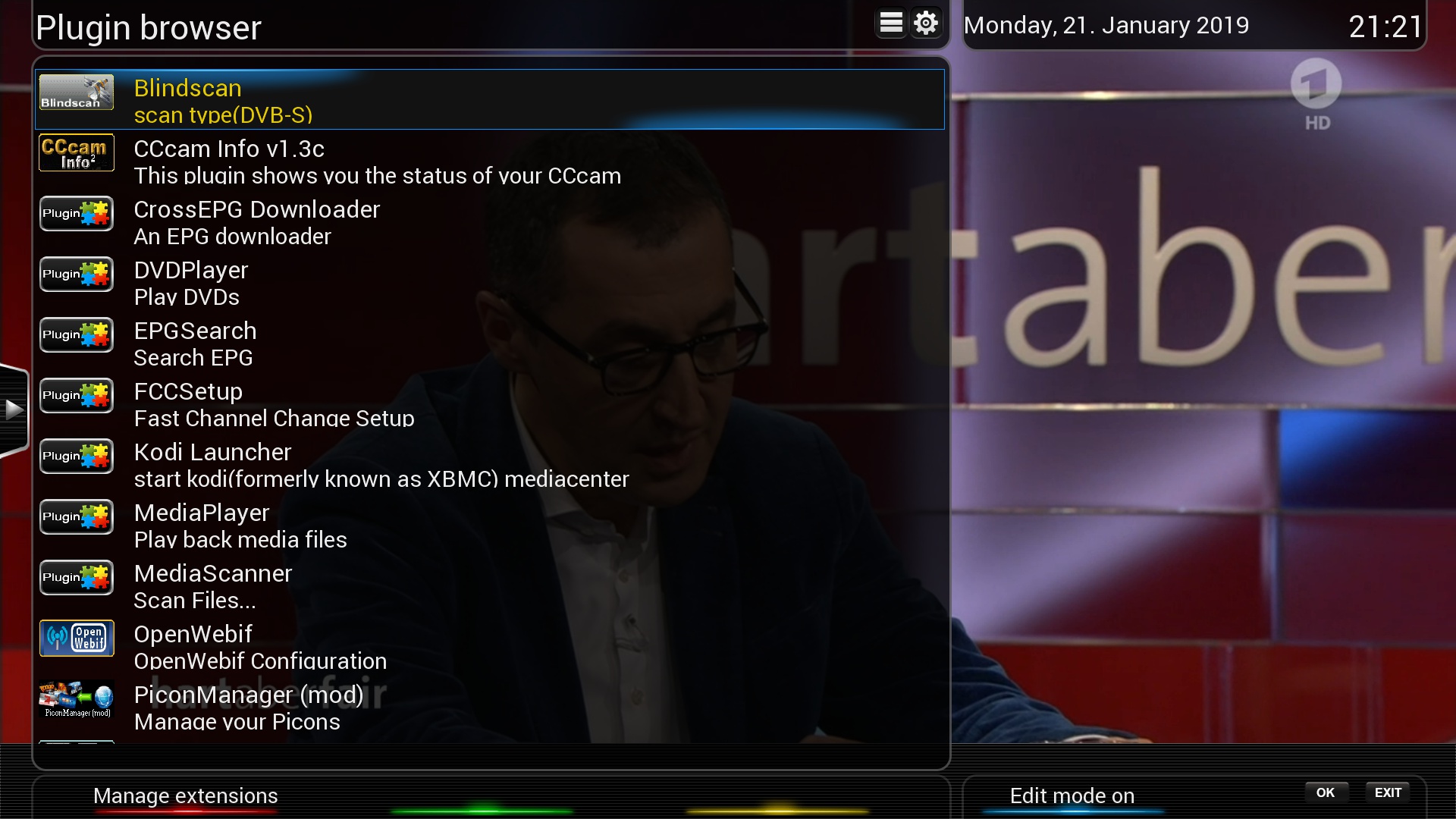This screenshot has height=819, width=1456.
Task: Click 'OpenWebif Configuration' description
Action: pos(260,661)
